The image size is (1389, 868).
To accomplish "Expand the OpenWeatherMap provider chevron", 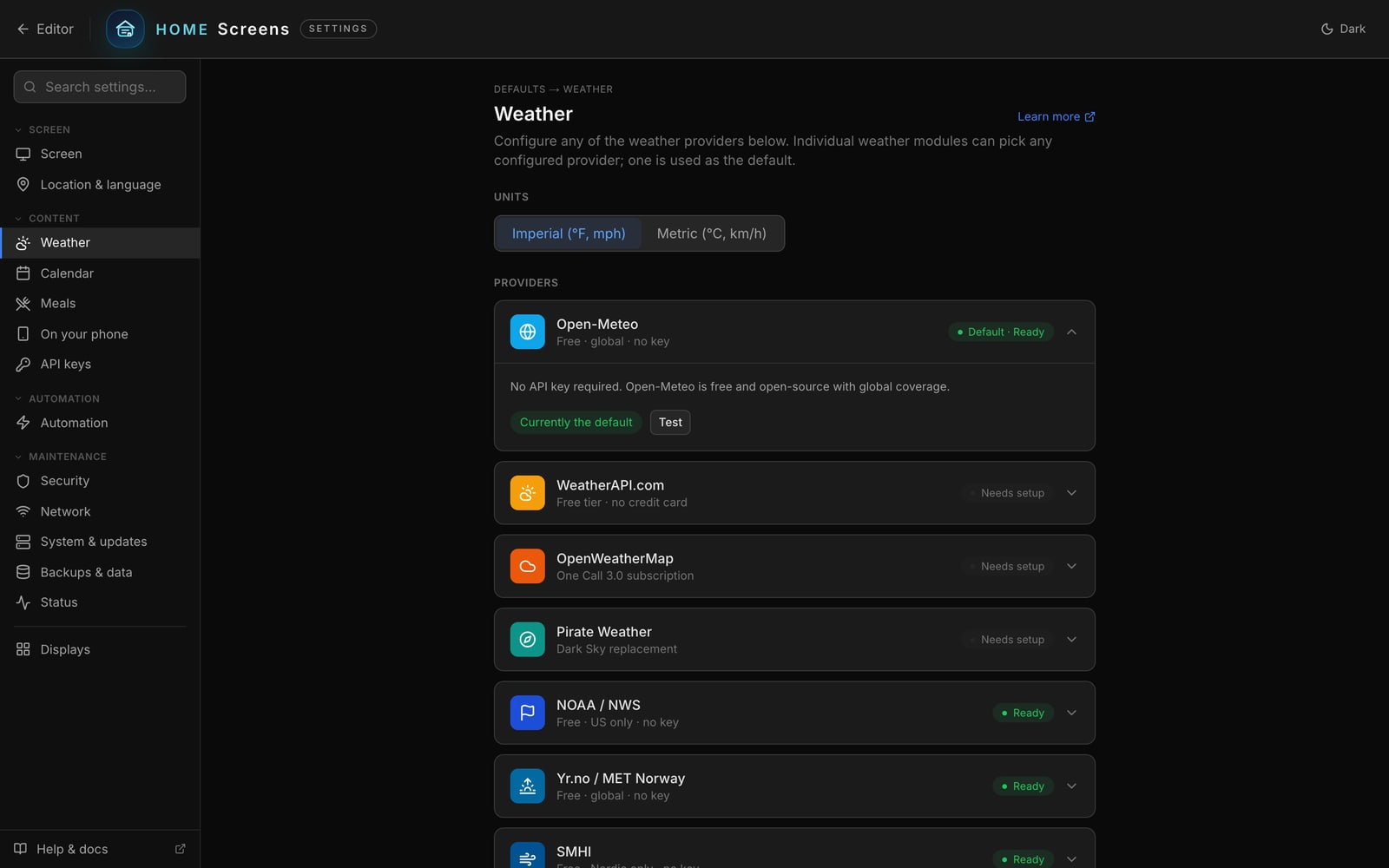I will 1071,566.
